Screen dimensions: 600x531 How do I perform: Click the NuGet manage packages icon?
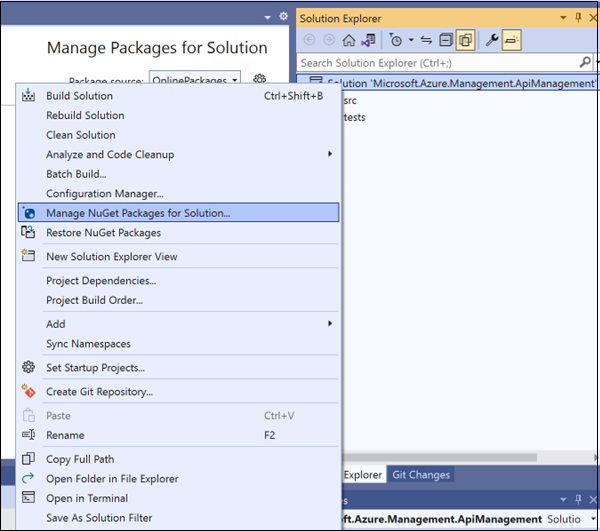coord(29,212)
